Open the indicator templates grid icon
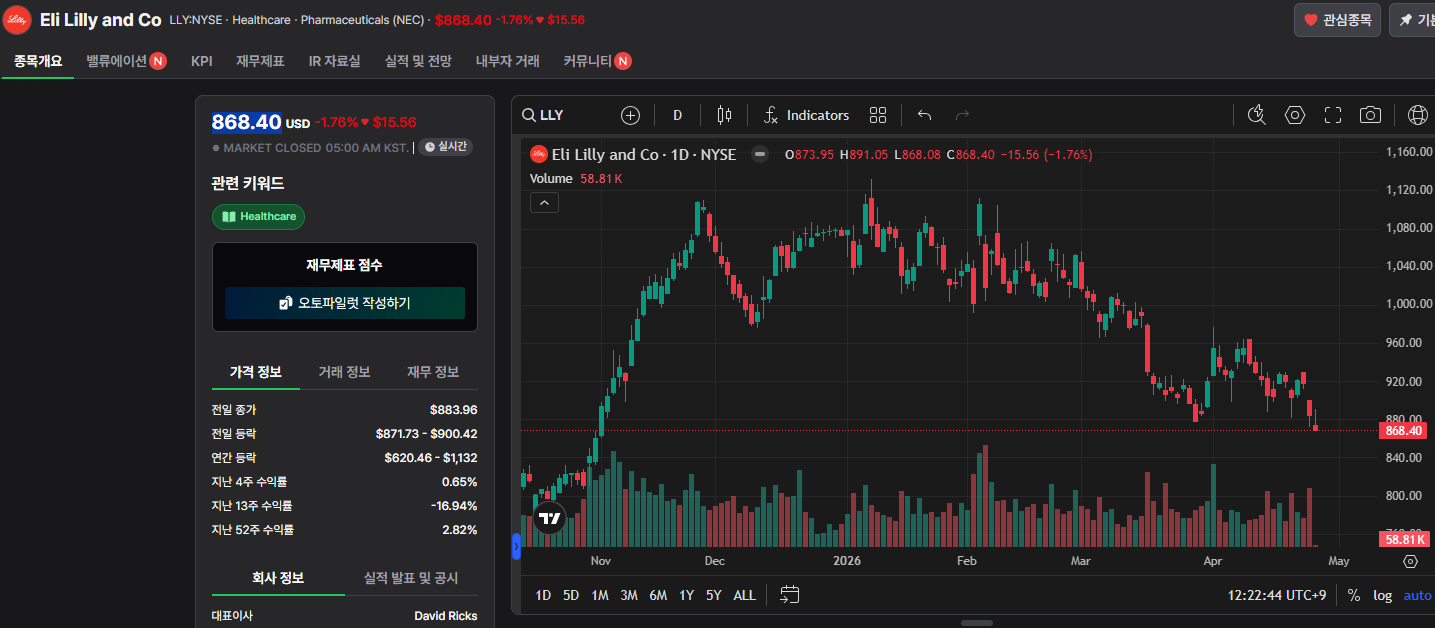1435x628 pixels. pos(878,115)
